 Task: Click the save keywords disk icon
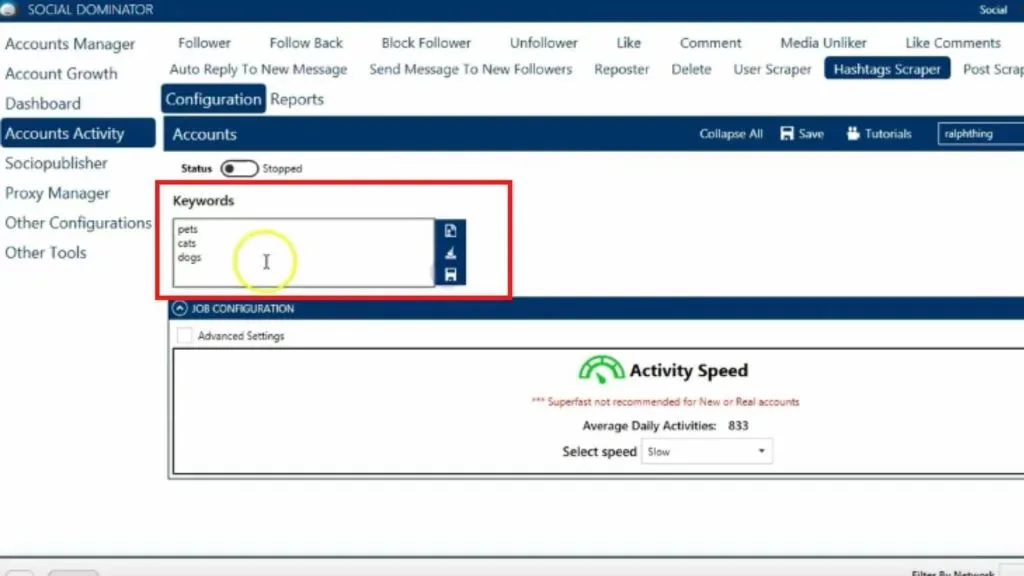pos(450,275)
